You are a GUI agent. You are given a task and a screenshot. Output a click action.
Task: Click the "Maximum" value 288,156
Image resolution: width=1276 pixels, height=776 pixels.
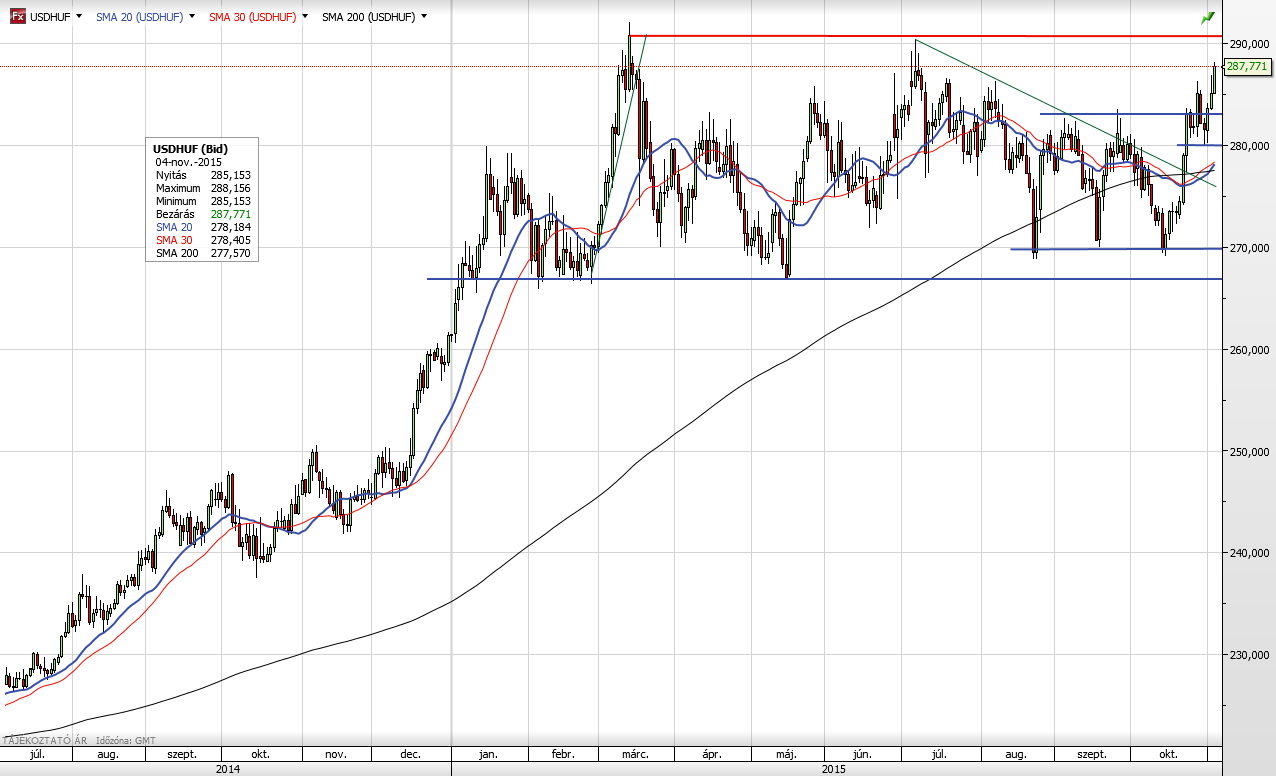(231, 188)
